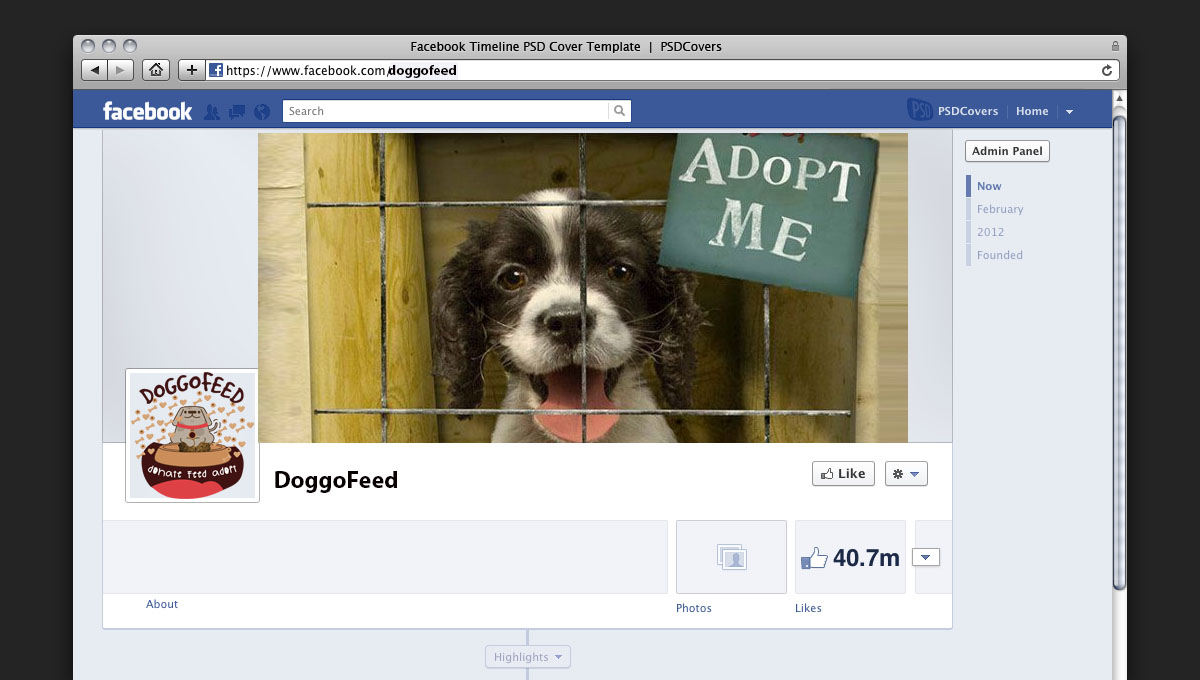Viewport: 1200px width, 680px height.
Task: Expand the Highlights dropdown
Action: (x=528, y=657)
